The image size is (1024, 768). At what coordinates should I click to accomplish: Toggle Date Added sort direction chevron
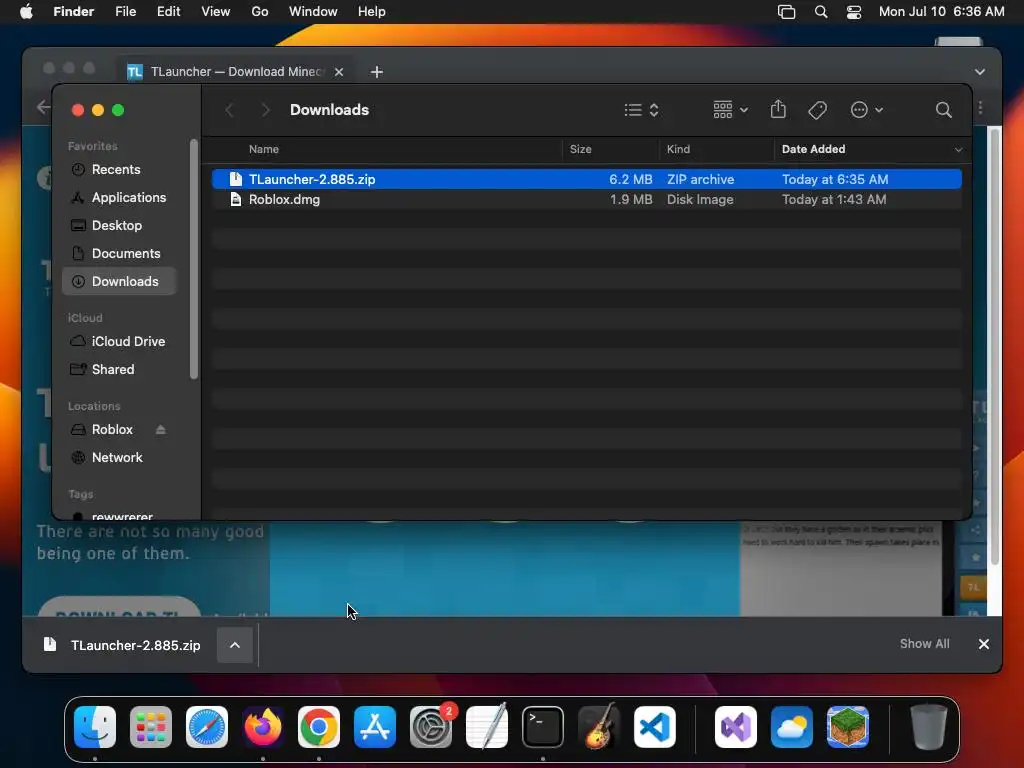click(958, 150)
